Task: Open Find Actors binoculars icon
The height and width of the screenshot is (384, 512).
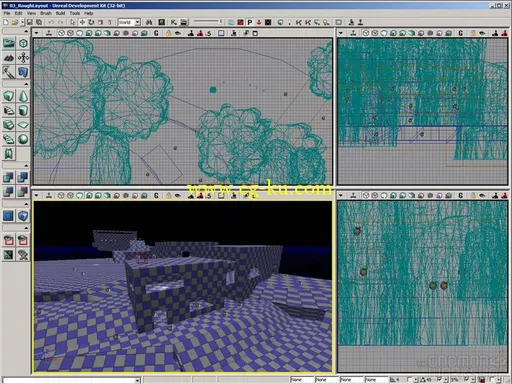Action: [x=149, y=22]
